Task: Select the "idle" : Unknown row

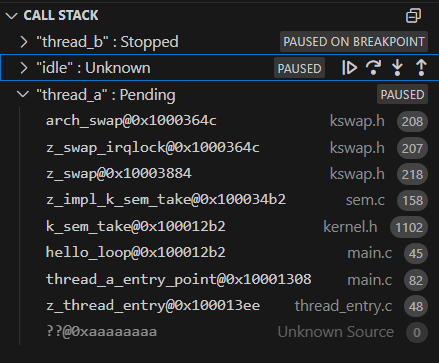Action: point(219,68)
